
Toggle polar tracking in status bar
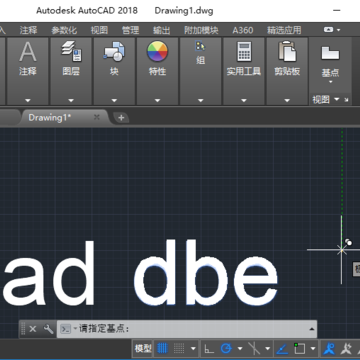pyautogui.click(x=226, y=349)
